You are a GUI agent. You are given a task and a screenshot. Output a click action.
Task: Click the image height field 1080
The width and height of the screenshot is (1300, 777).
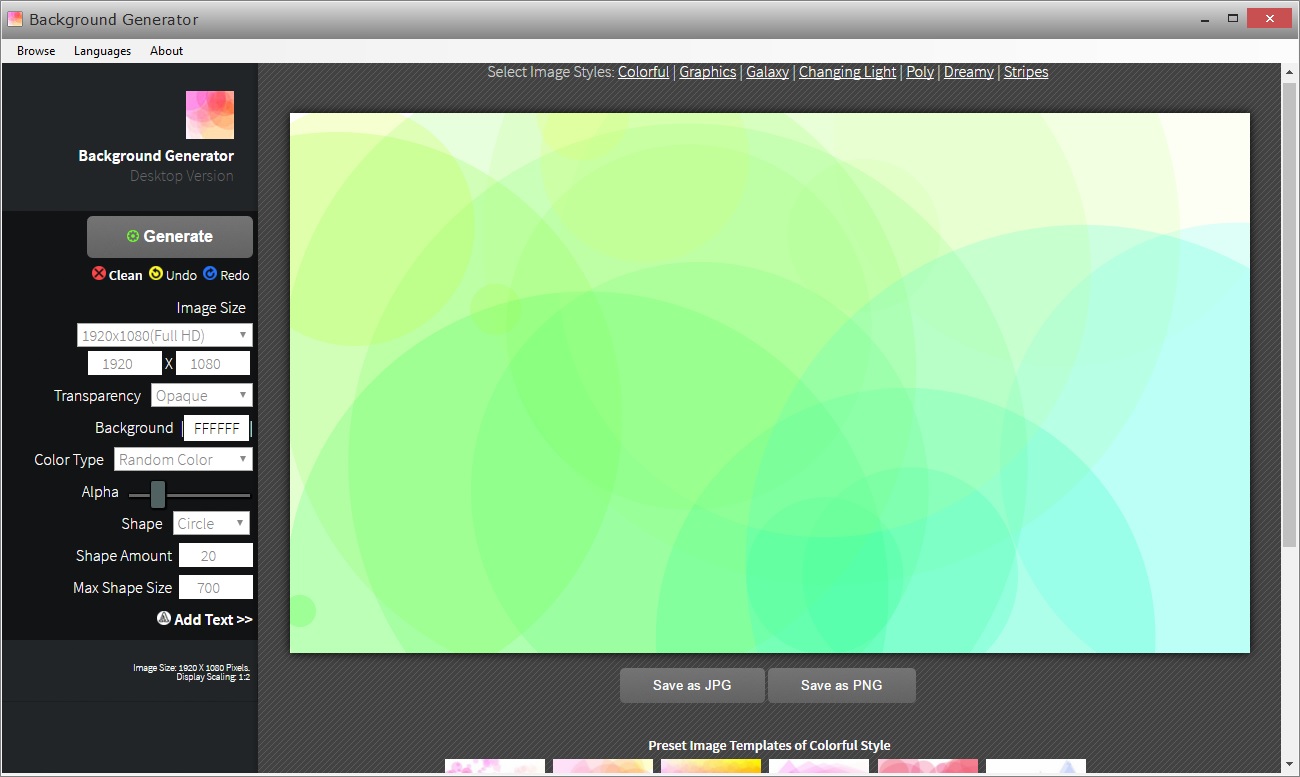[x=213, y=363]
